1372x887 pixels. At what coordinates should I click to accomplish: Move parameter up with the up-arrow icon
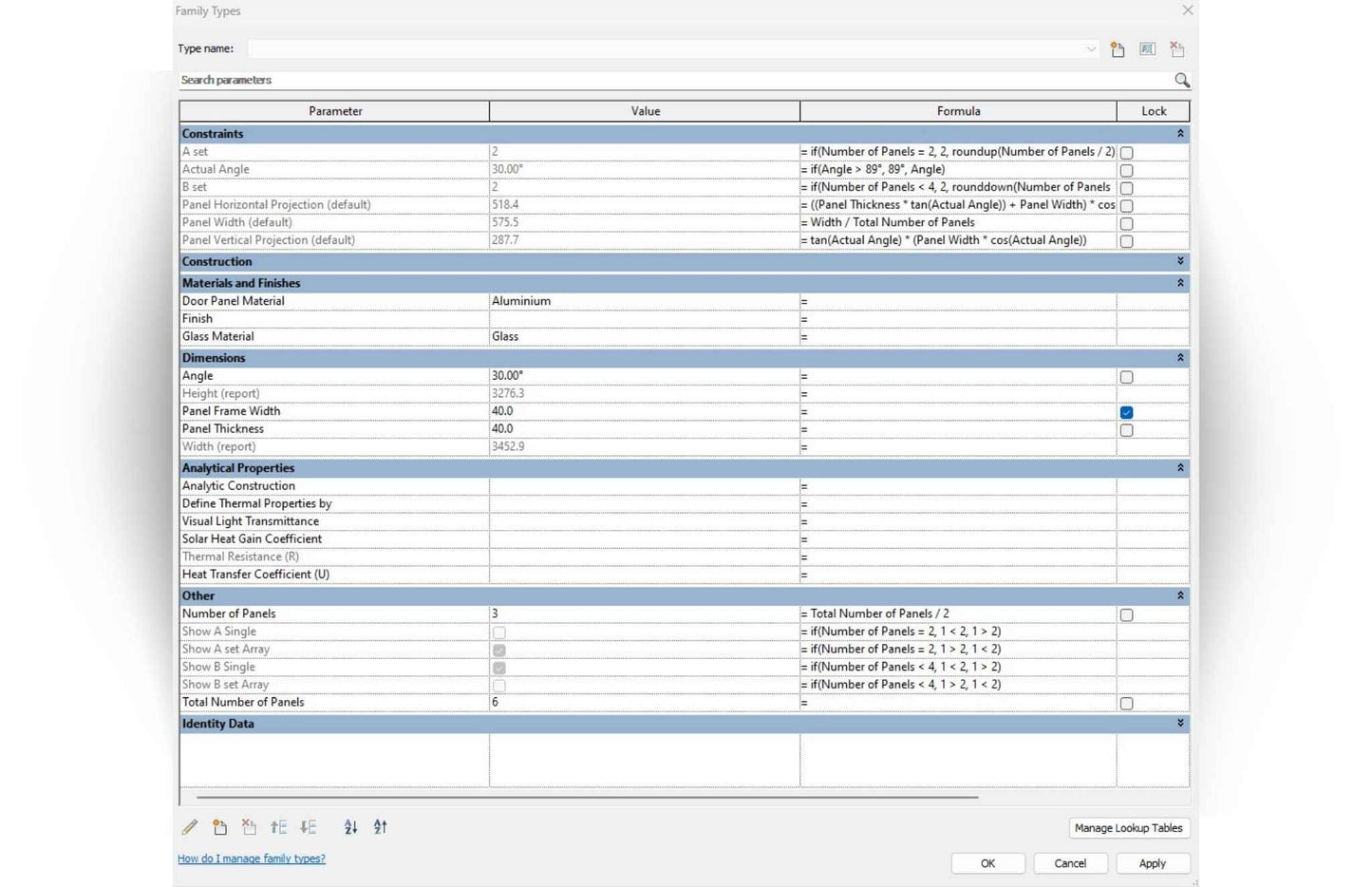(x=278, y=827)
